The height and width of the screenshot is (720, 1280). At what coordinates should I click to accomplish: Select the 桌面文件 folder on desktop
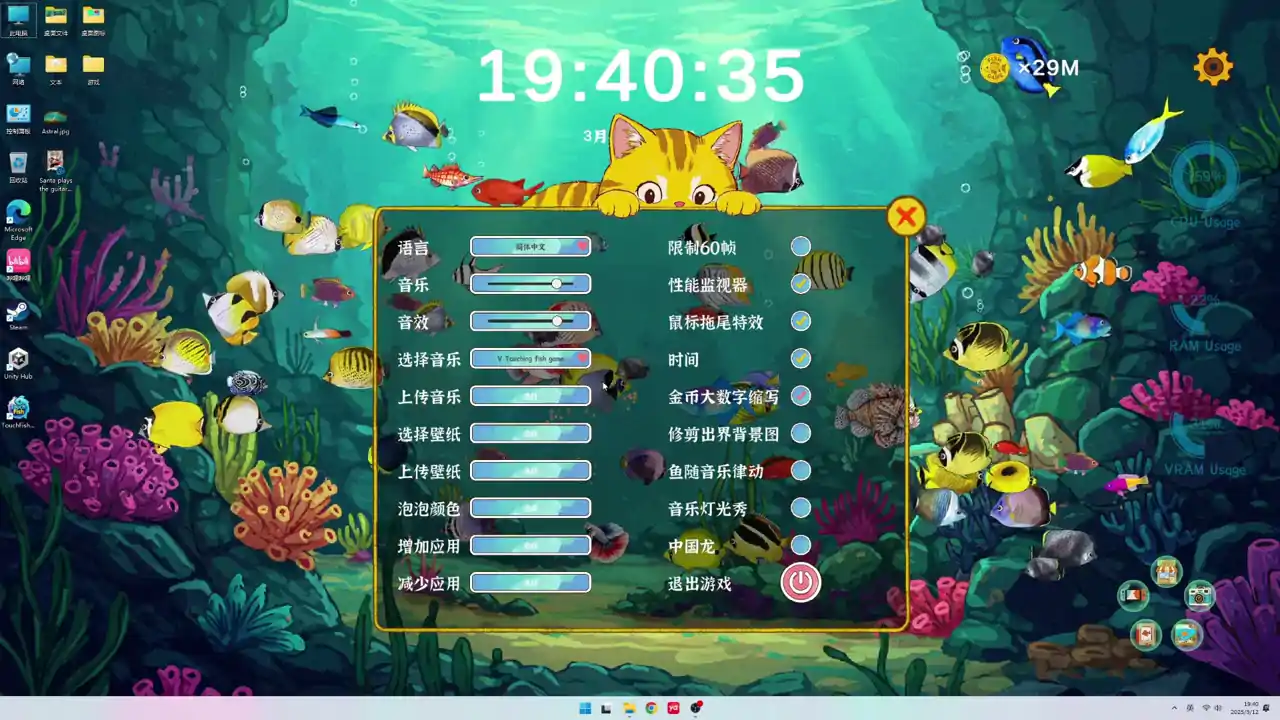point(56,21)
